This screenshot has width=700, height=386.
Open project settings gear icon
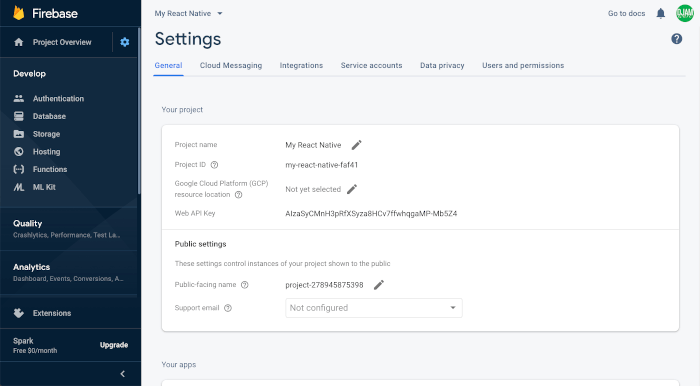125,42
